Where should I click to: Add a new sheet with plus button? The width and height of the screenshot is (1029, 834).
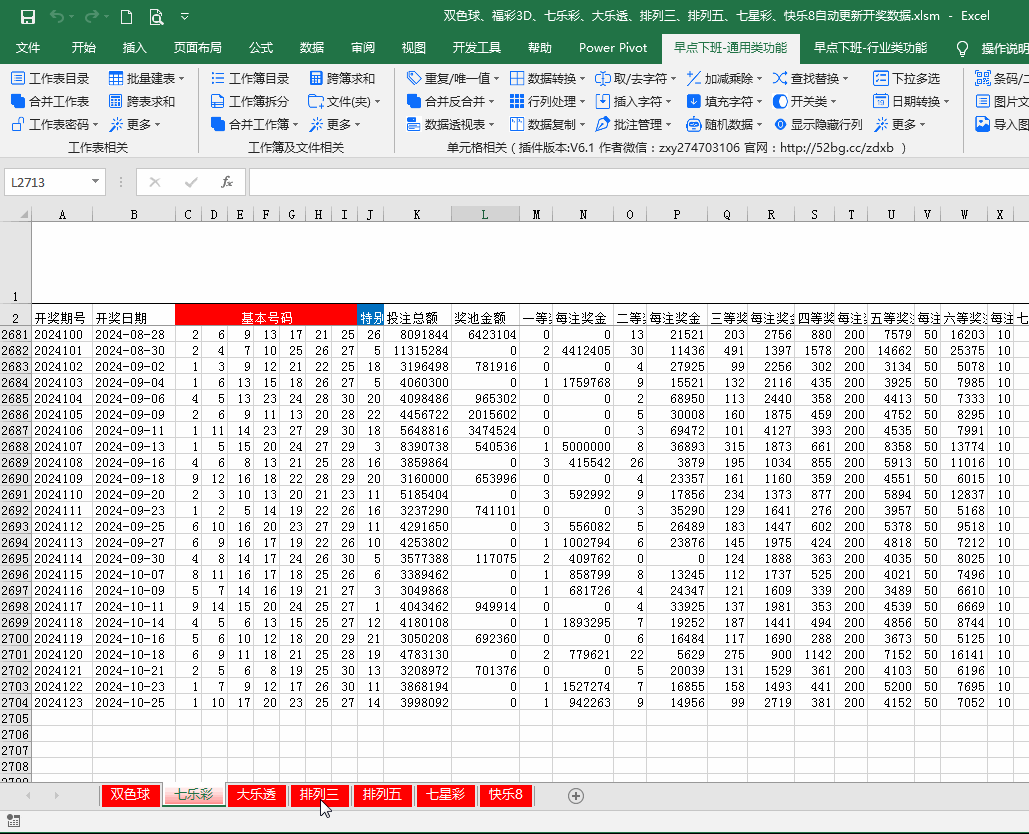pos(576,796)
